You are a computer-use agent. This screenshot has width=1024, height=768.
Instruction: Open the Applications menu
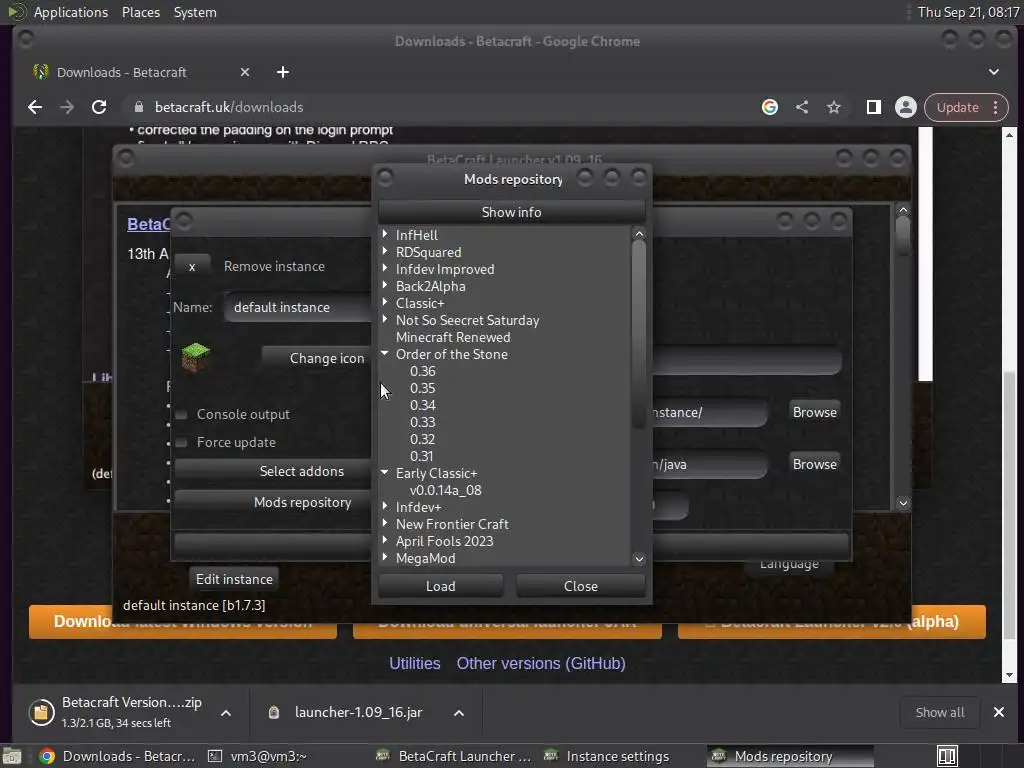(71, 12)
